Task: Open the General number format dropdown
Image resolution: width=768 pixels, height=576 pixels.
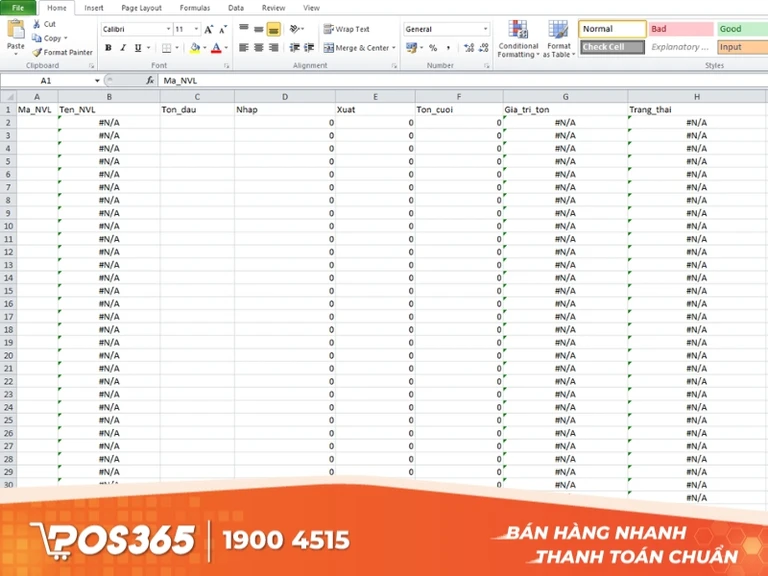Action: [x=485, y=29]
